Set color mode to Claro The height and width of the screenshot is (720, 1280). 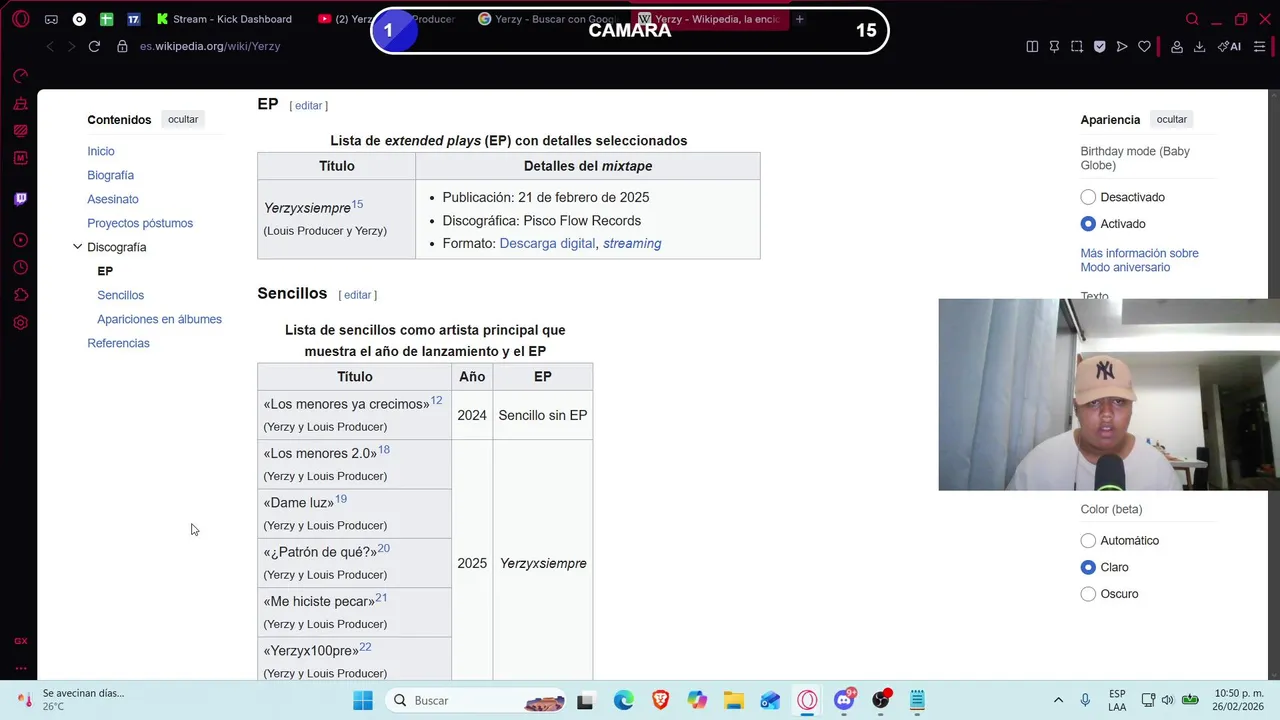click(1088, 567)
